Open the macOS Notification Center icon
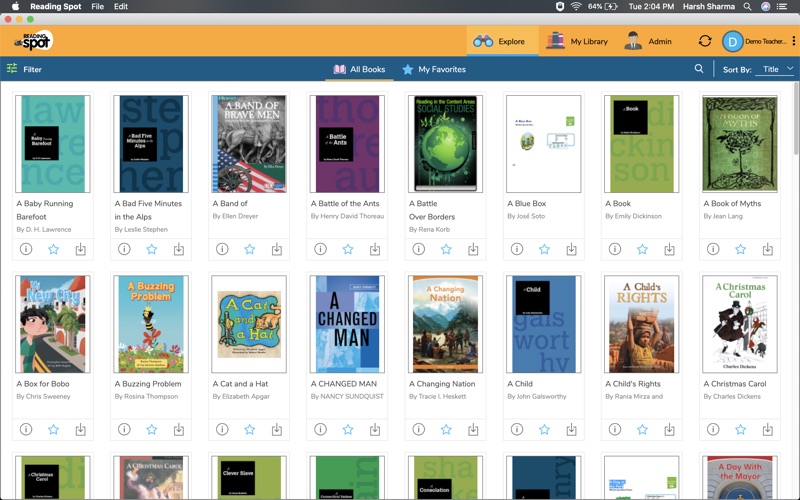The height and width of the screenshot is (500, 800). [782, 6]
